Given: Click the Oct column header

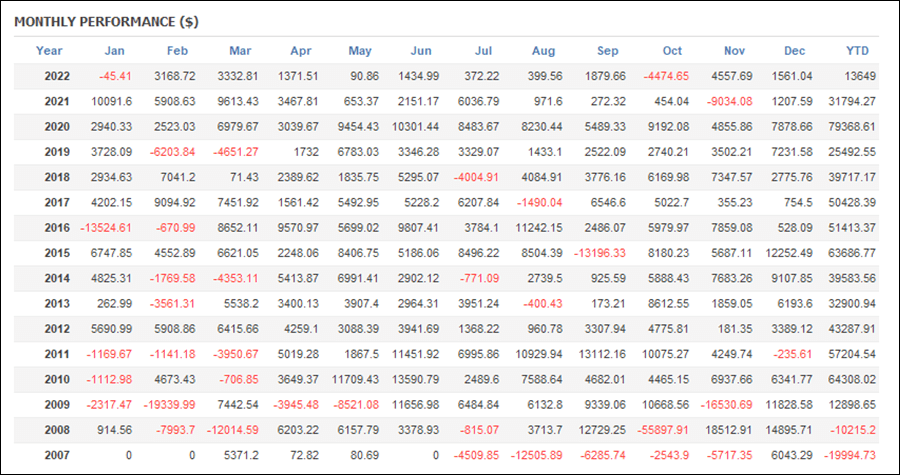Looking at the screenshot, I should click(672, 50).
